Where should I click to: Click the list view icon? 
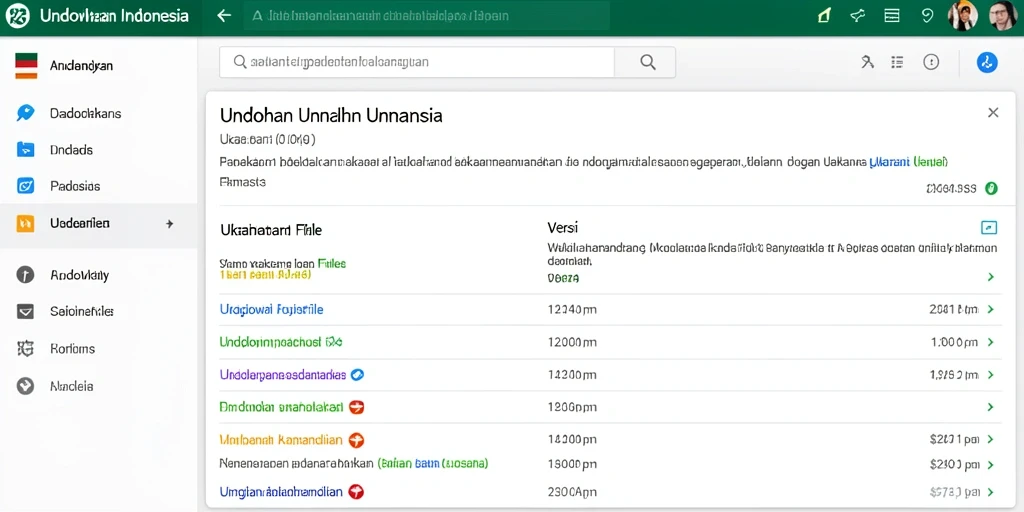coord(897,62)
